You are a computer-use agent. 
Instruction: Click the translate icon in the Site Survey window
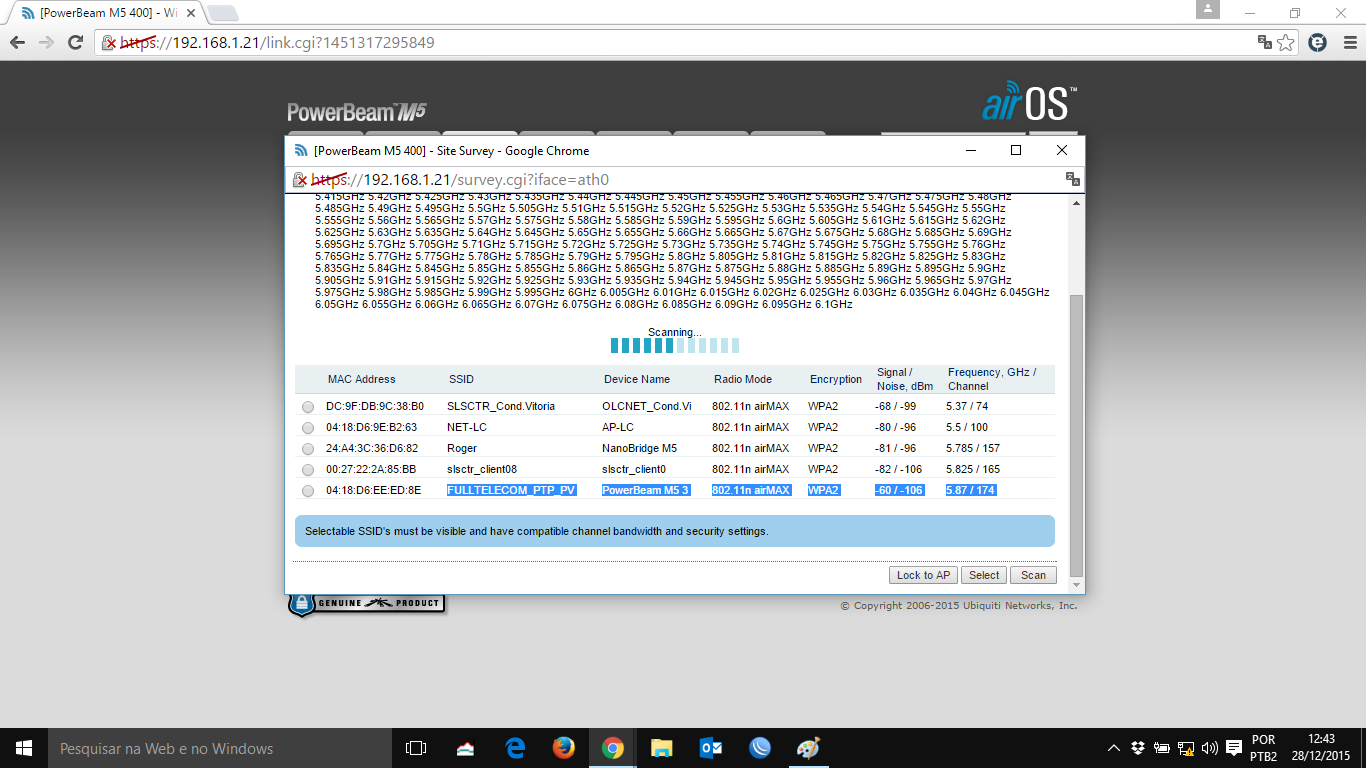click(1073, 179)
